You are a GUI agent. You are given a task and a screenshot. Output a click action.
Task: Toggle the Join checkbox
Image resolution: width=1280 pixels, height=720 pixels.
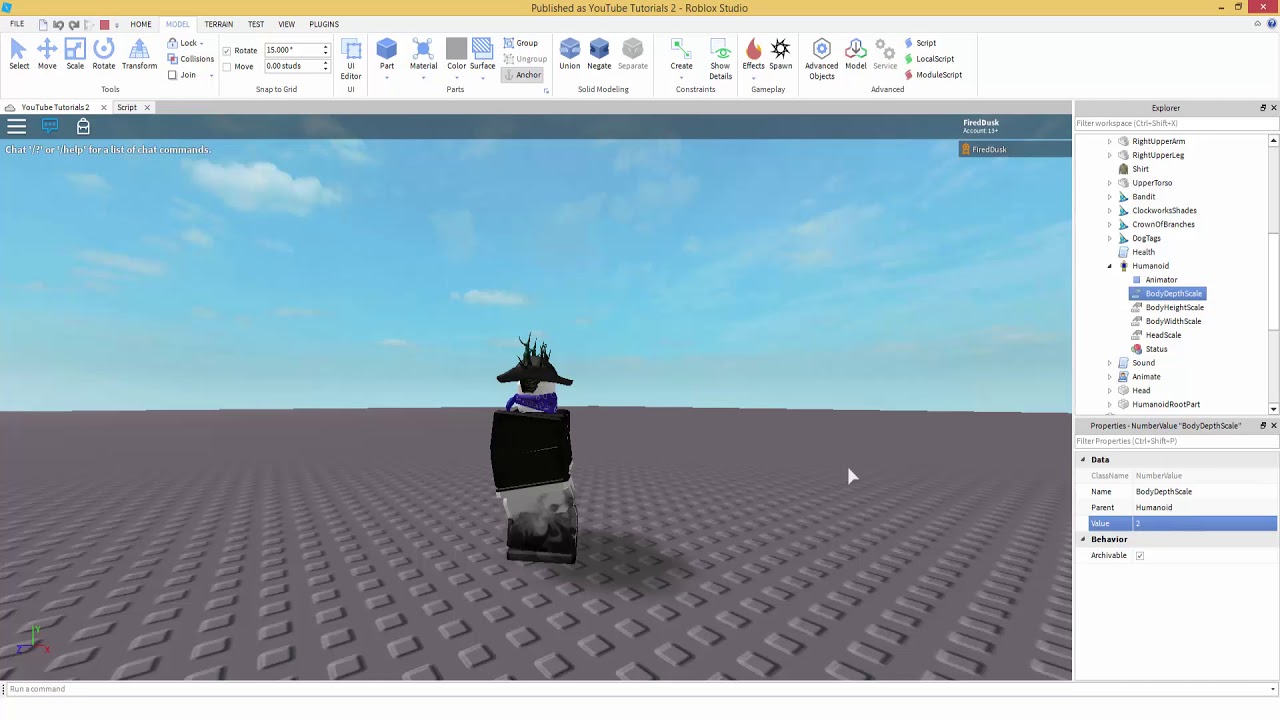tap(172, 75)
